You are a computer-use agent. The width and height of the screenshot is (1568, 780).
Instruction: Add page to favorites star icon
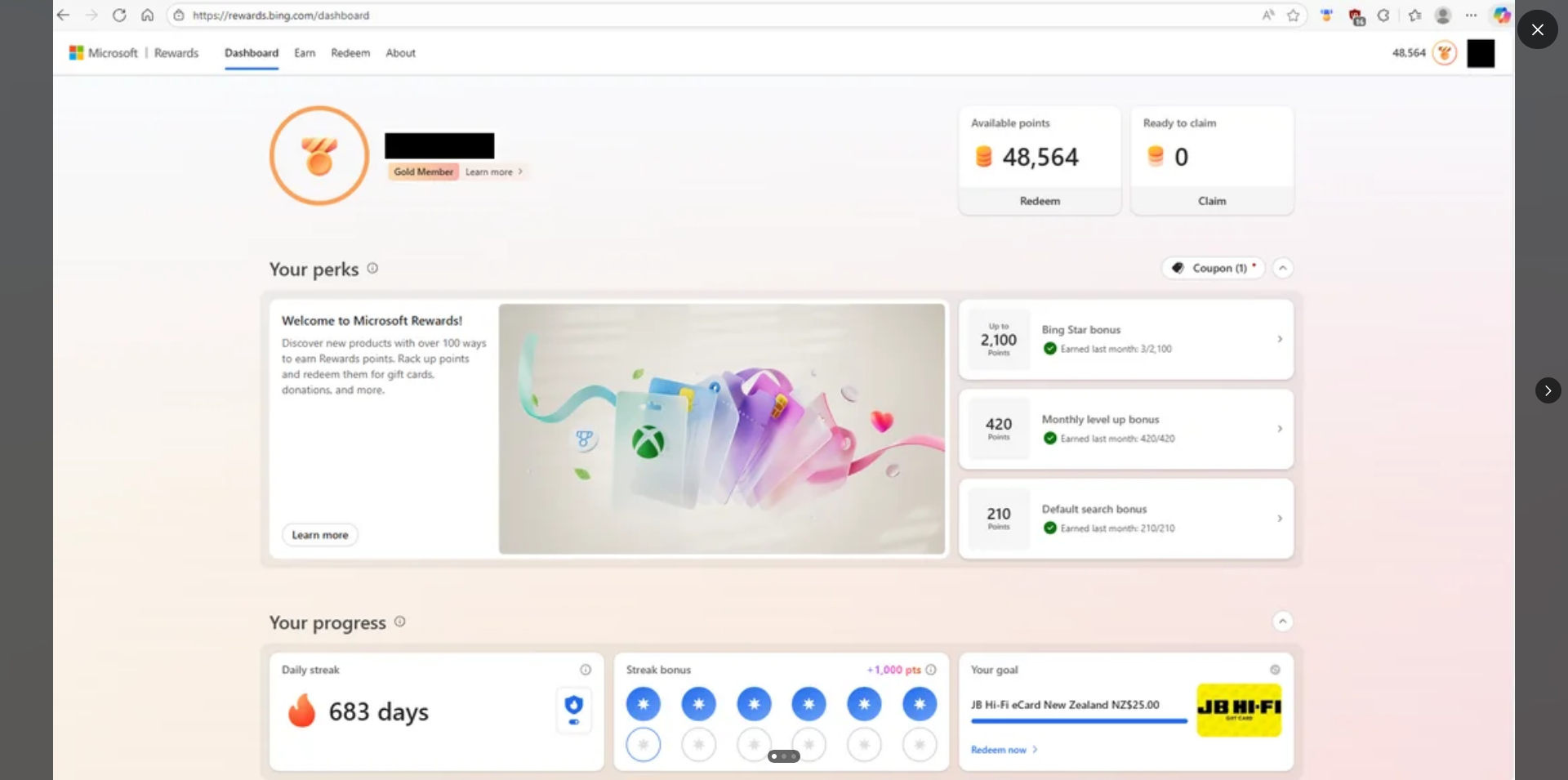pyautogui.click(x=1294, y=16)
